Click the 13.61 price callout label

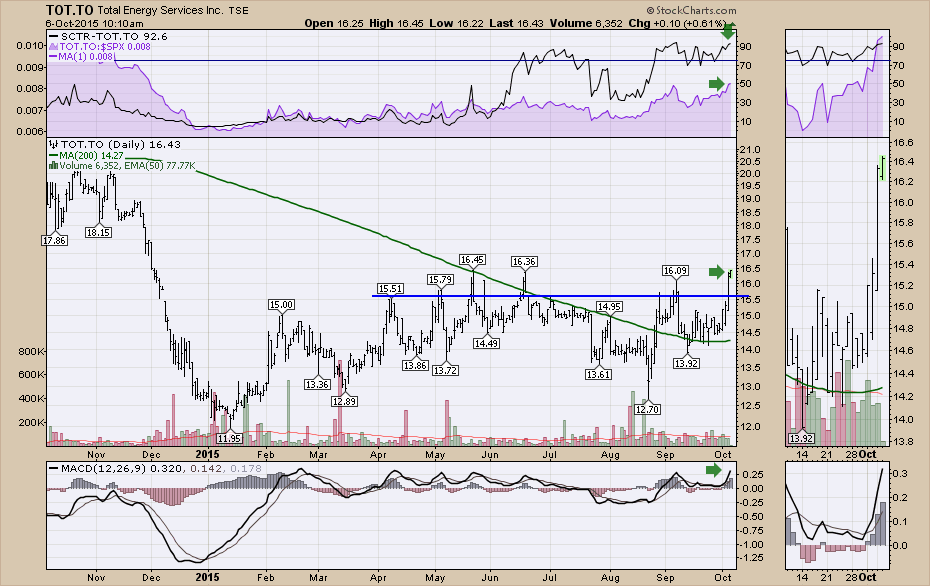click(x=598, y=374)
